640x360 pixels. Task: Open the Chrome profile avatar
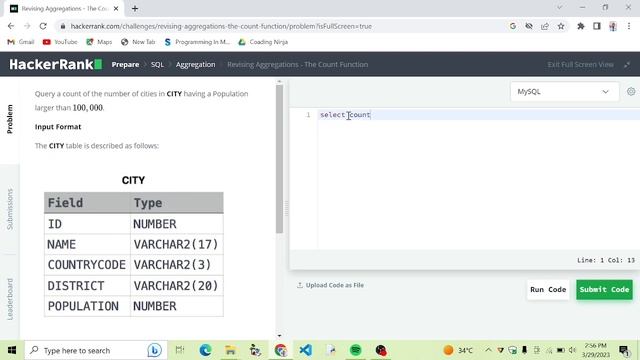tap(613, 26)
